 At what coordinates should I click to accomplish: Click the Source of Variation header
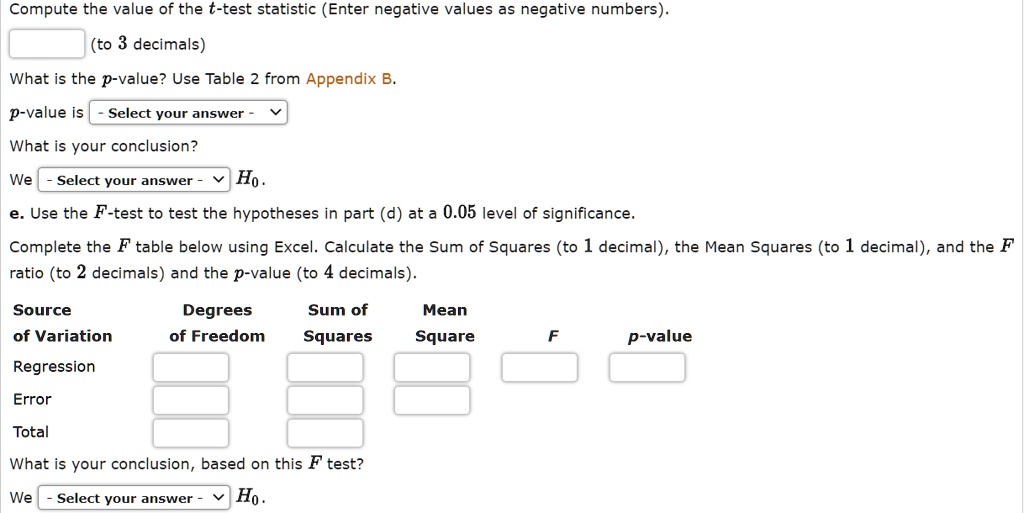click(x=62, y=323)
